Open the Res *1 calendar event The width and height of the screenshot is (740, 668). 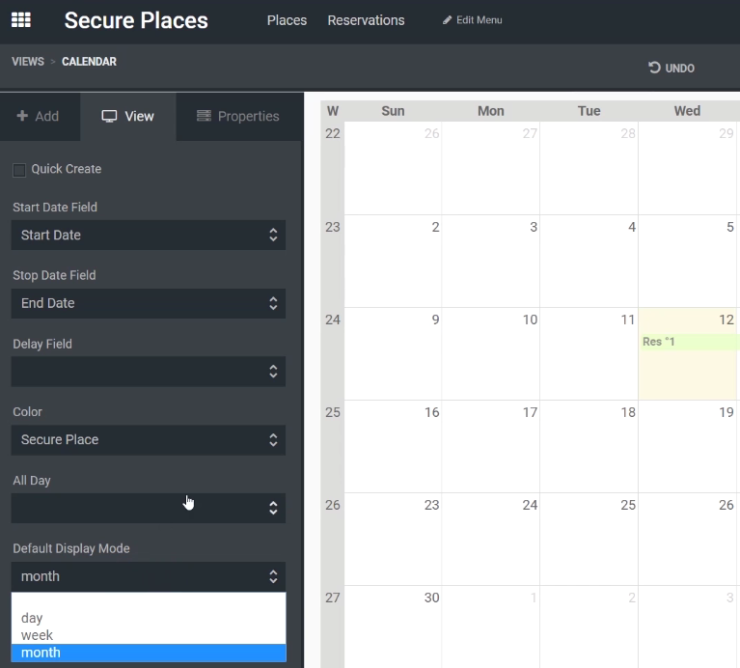pos(689,342)
